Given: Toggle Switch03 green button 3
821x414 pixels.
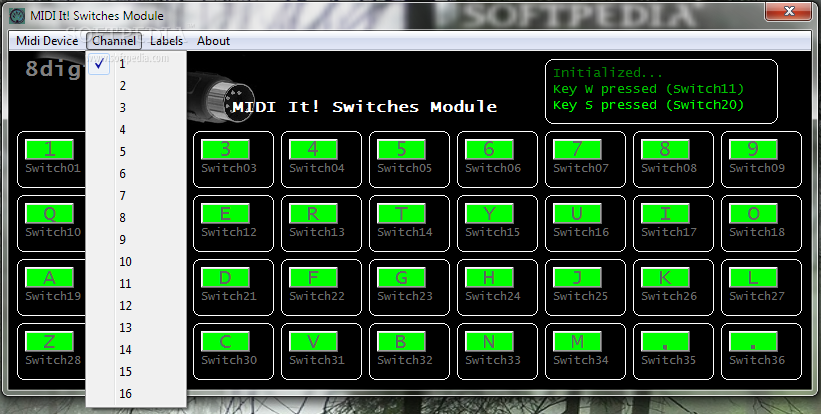Looking at the screenshot, I should point(225,149).
